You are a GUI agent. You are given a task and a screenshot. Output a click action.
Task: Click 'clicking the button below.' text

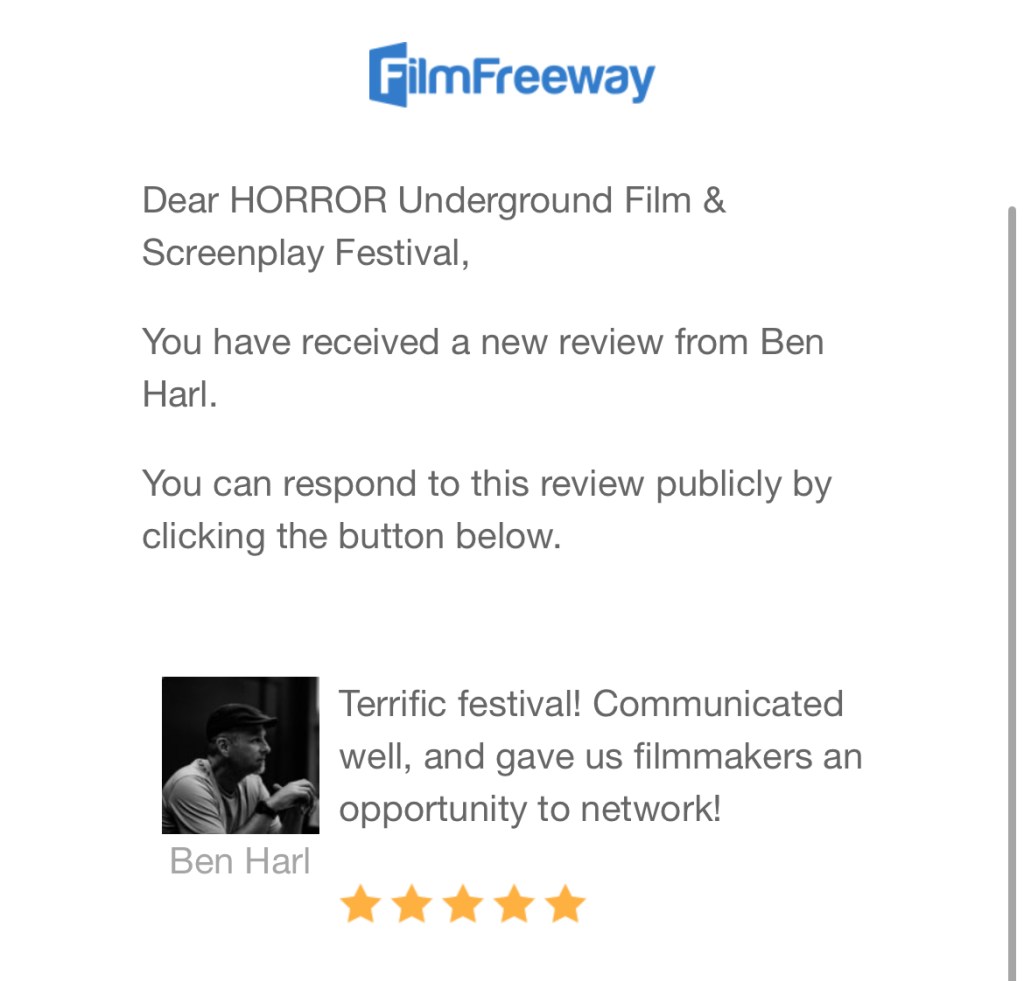351,537
